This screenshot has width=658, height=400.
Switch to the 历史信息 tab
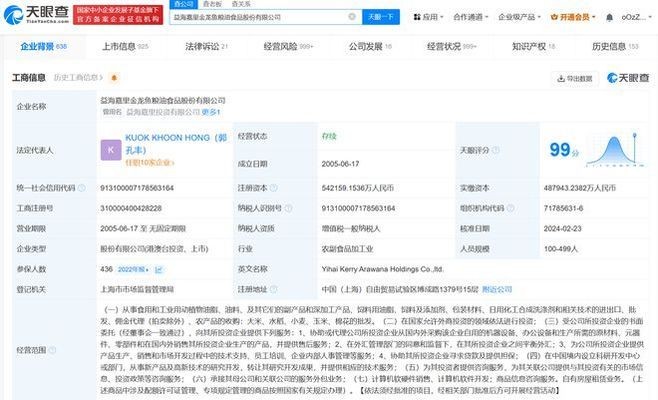[x=615, y=47]
